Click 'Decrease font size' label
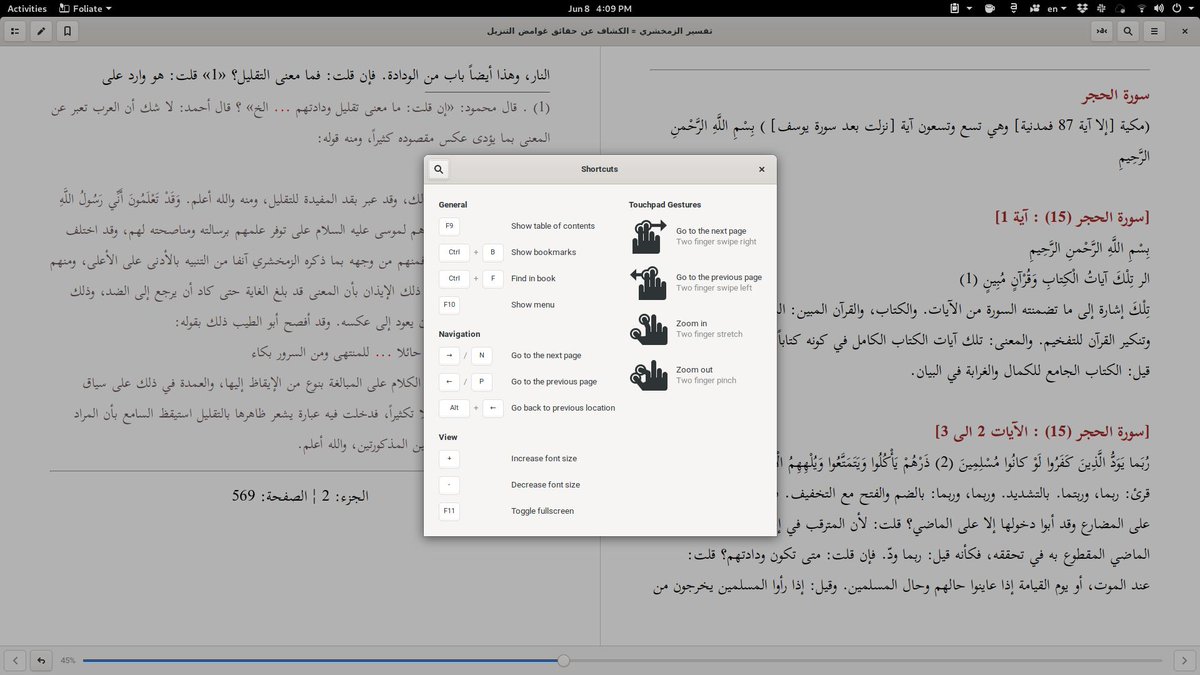 coord(545,484)
